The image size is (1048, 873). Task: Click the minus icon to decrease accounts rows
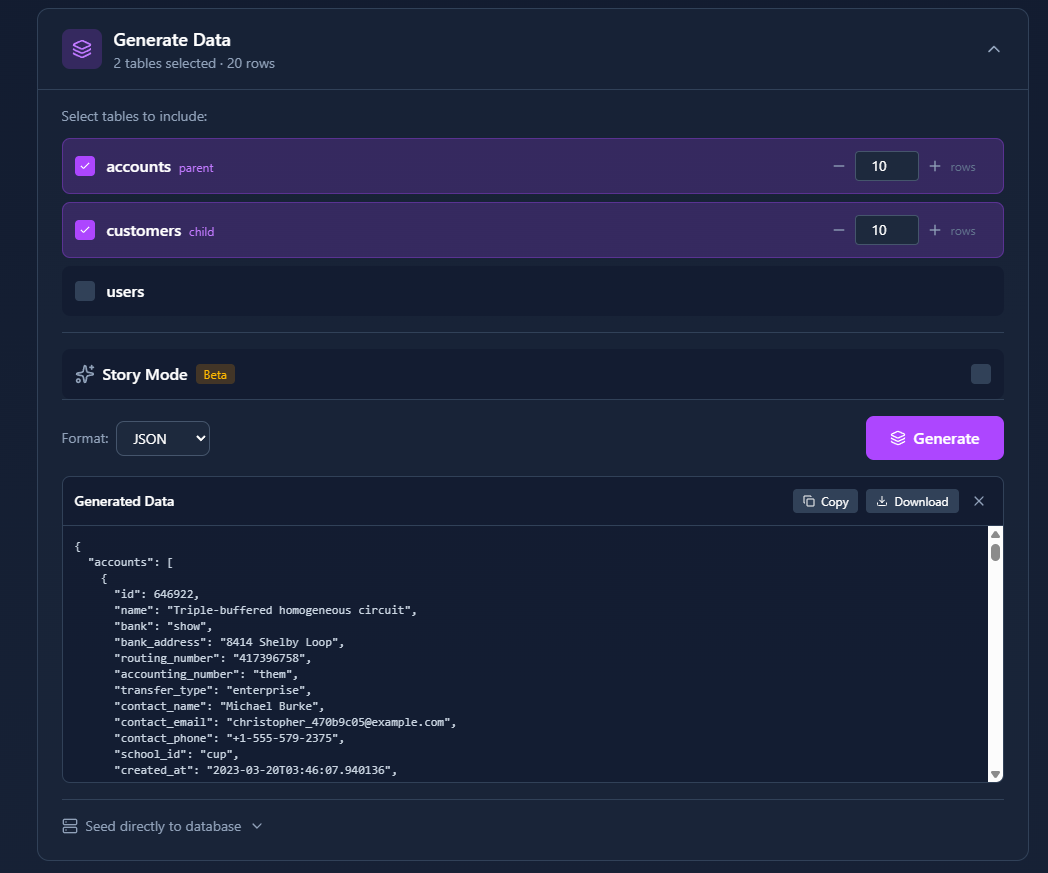tap(839, 166)
